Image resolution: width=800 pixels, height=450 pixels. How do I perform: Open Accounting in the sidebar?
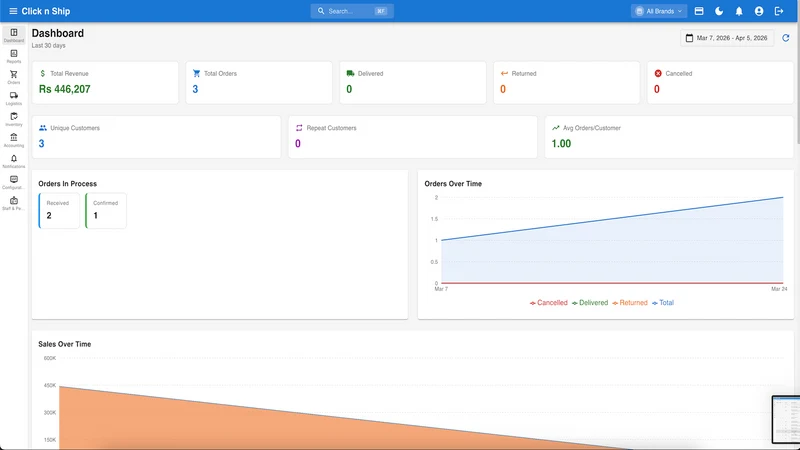pyautogui.click(x=14, y=140)
